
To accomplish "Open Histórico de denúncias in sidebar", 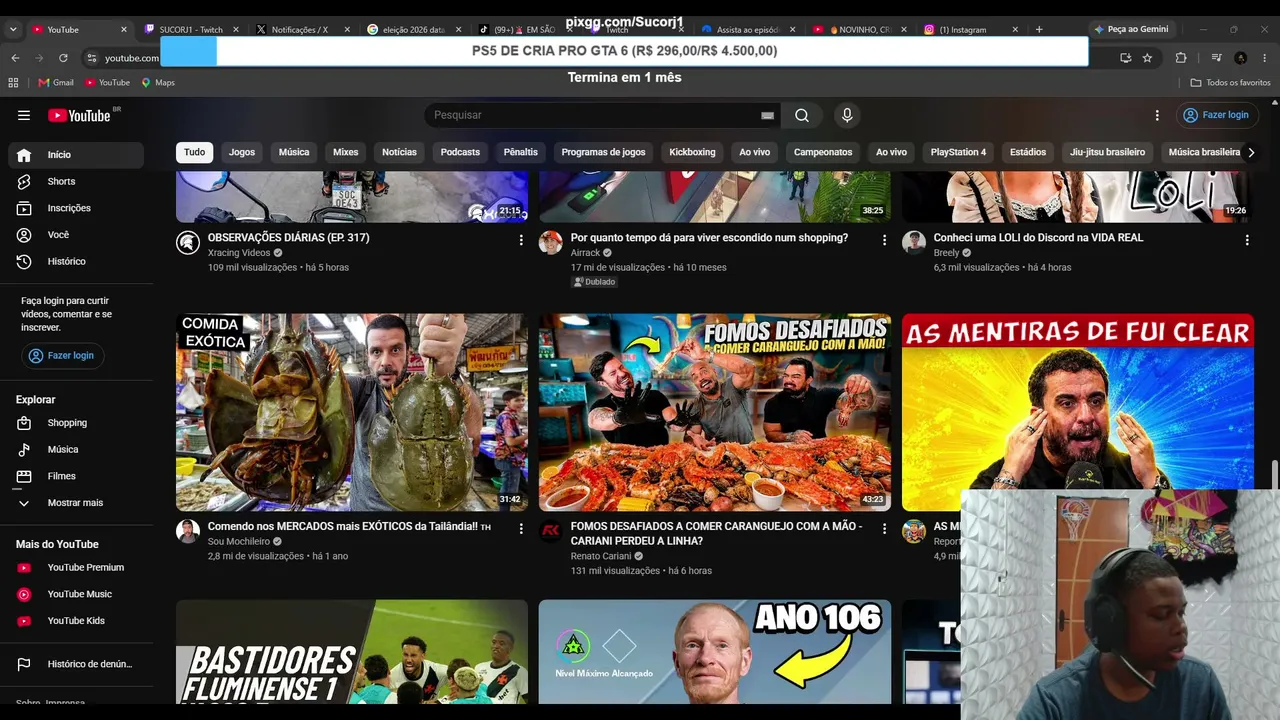I will 76,664.
